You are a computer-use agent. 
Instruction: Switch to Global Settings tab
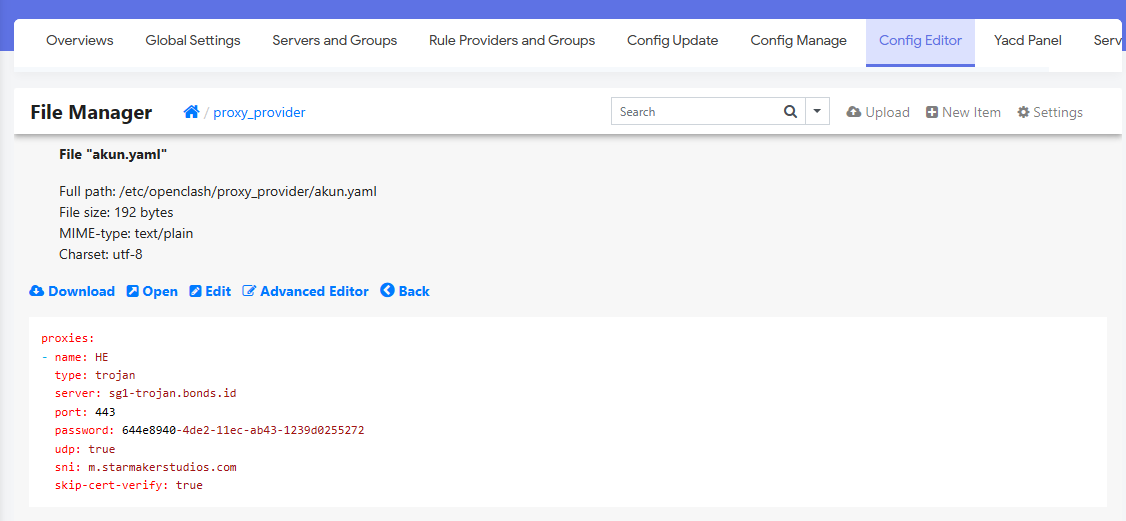point(193,41)
